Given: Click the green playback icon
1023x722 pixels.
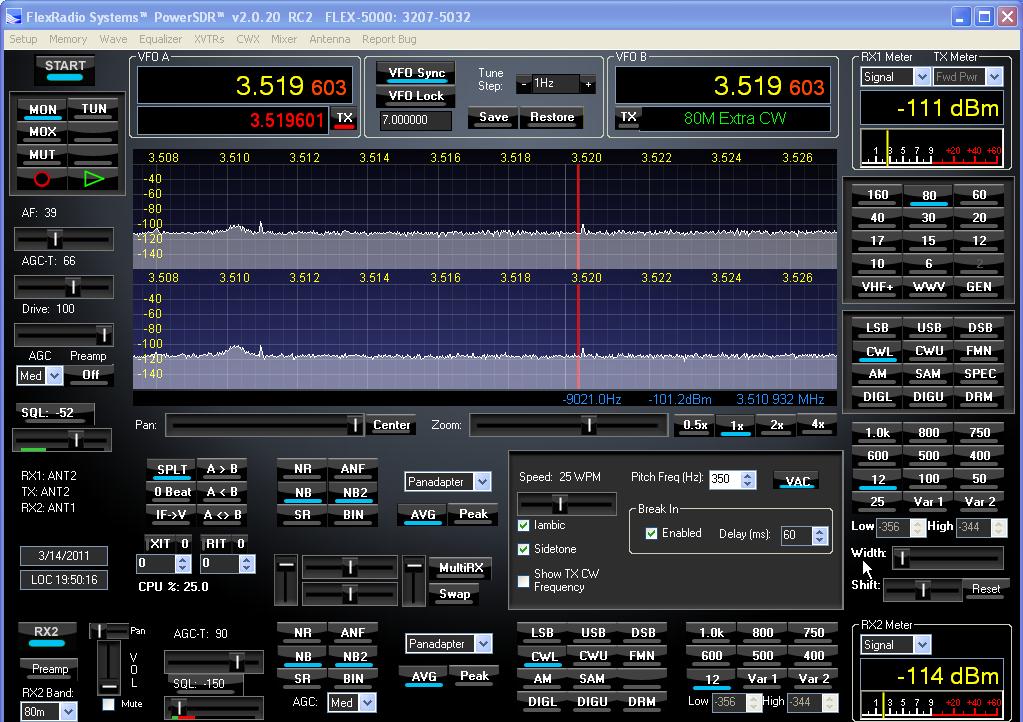Looking at the screenshot, I should click(x=93, y=180).
